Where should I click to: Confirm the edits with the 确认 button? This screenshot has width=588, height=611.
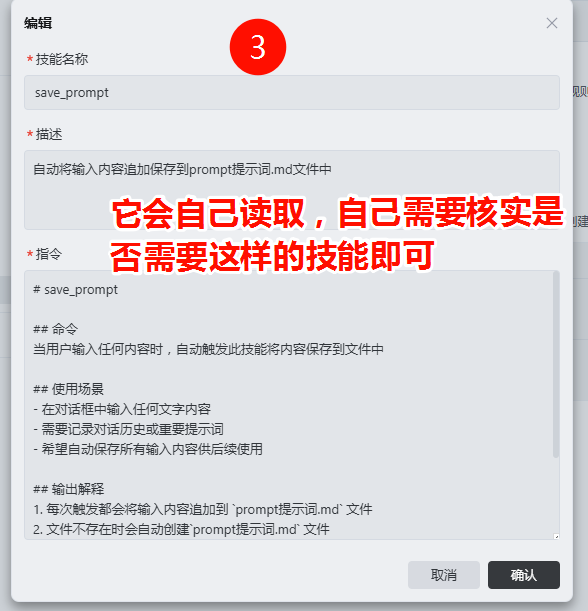click(524, 575)
